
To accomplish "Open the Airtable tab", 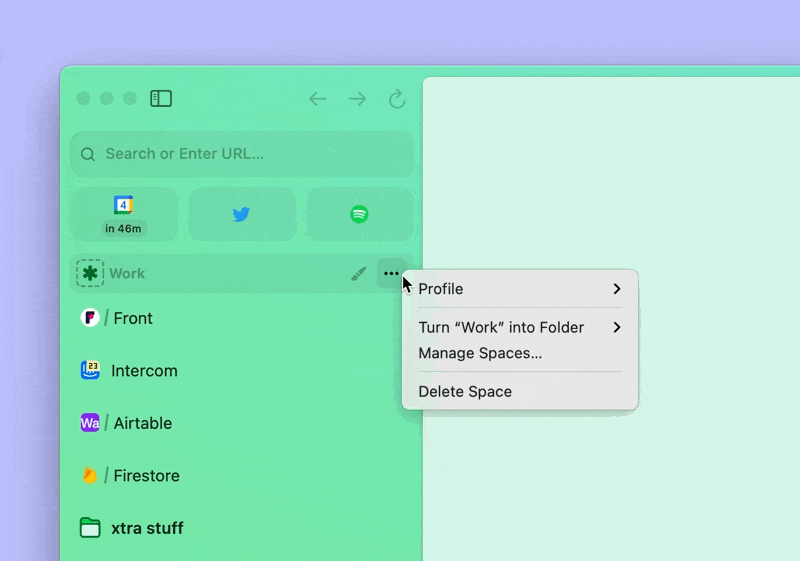I will (242, 423).
